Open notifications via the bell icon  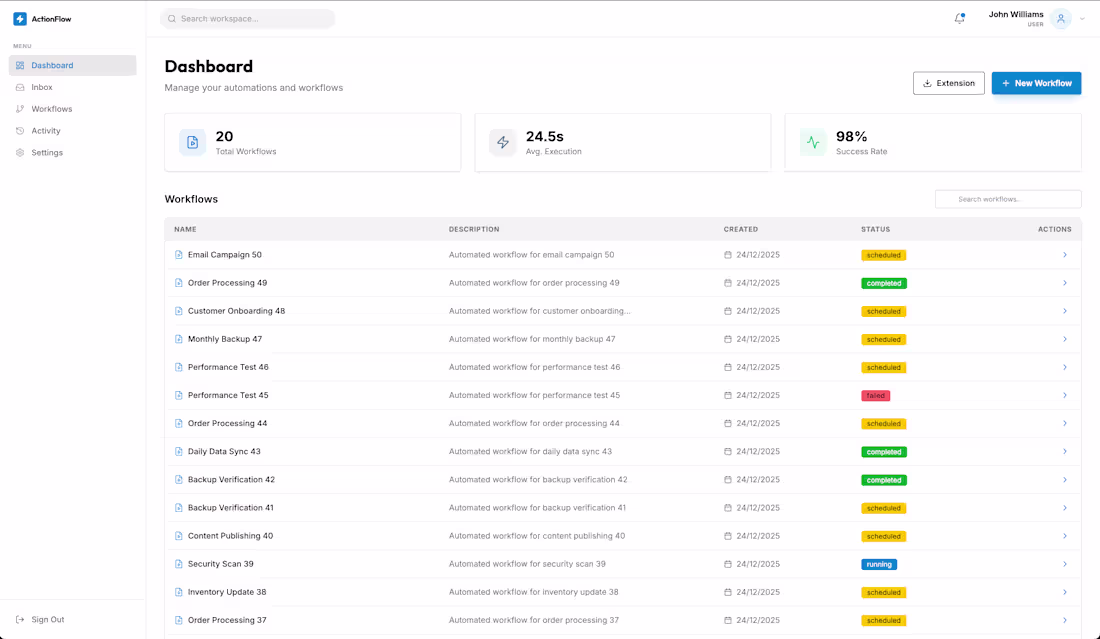click(959, 18)
